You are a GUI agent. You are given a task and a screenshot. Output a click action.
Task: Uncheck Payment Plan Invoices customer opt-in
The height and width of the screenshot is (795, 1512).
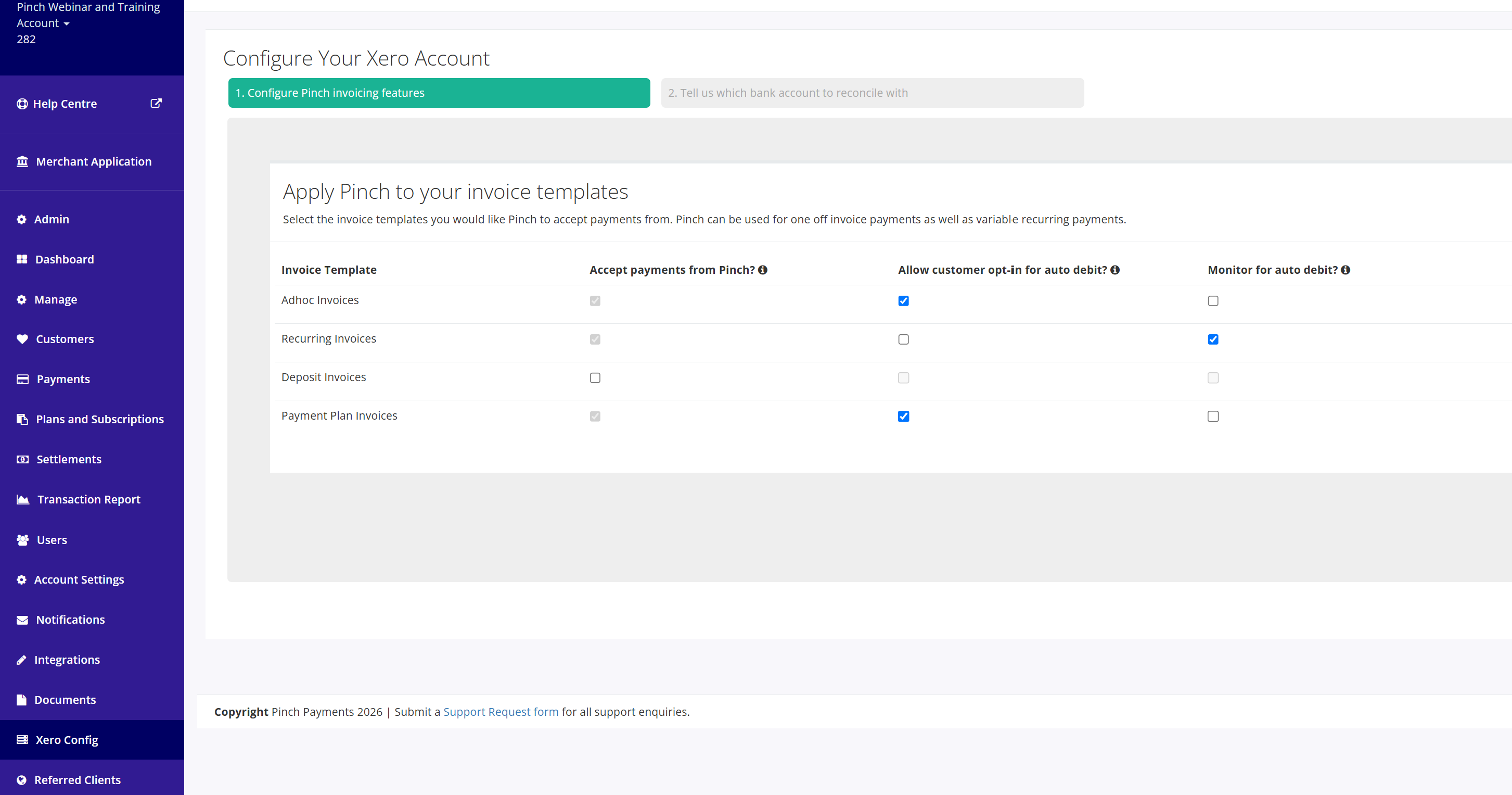click(x=903, y=417)
